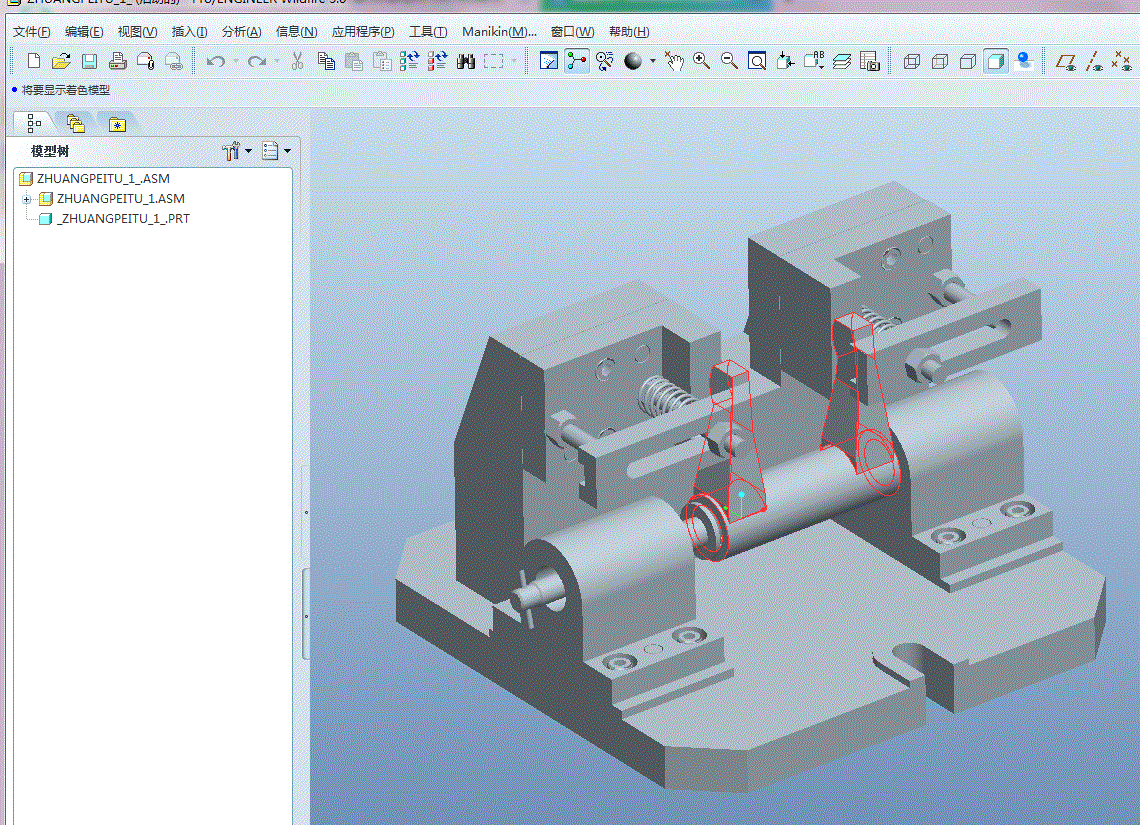Switch to wireframe display mode

pyautogui.click(x=911, y=61)
